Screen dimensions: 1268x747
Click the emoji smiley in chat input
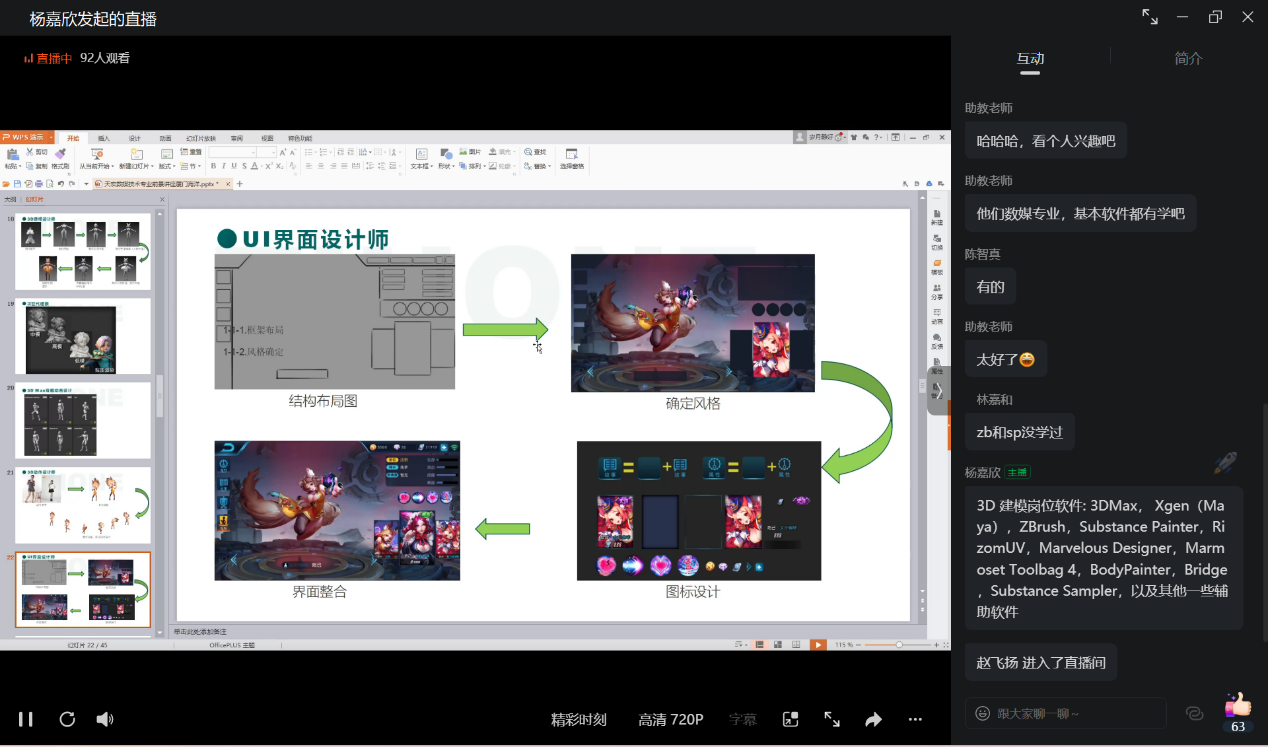(983, 713)
